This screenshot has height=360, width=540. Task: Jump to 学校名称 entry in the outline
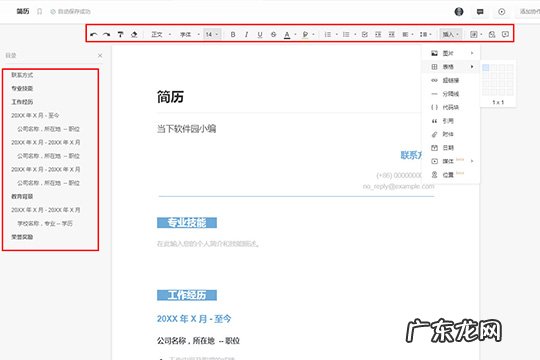[45, 224]
